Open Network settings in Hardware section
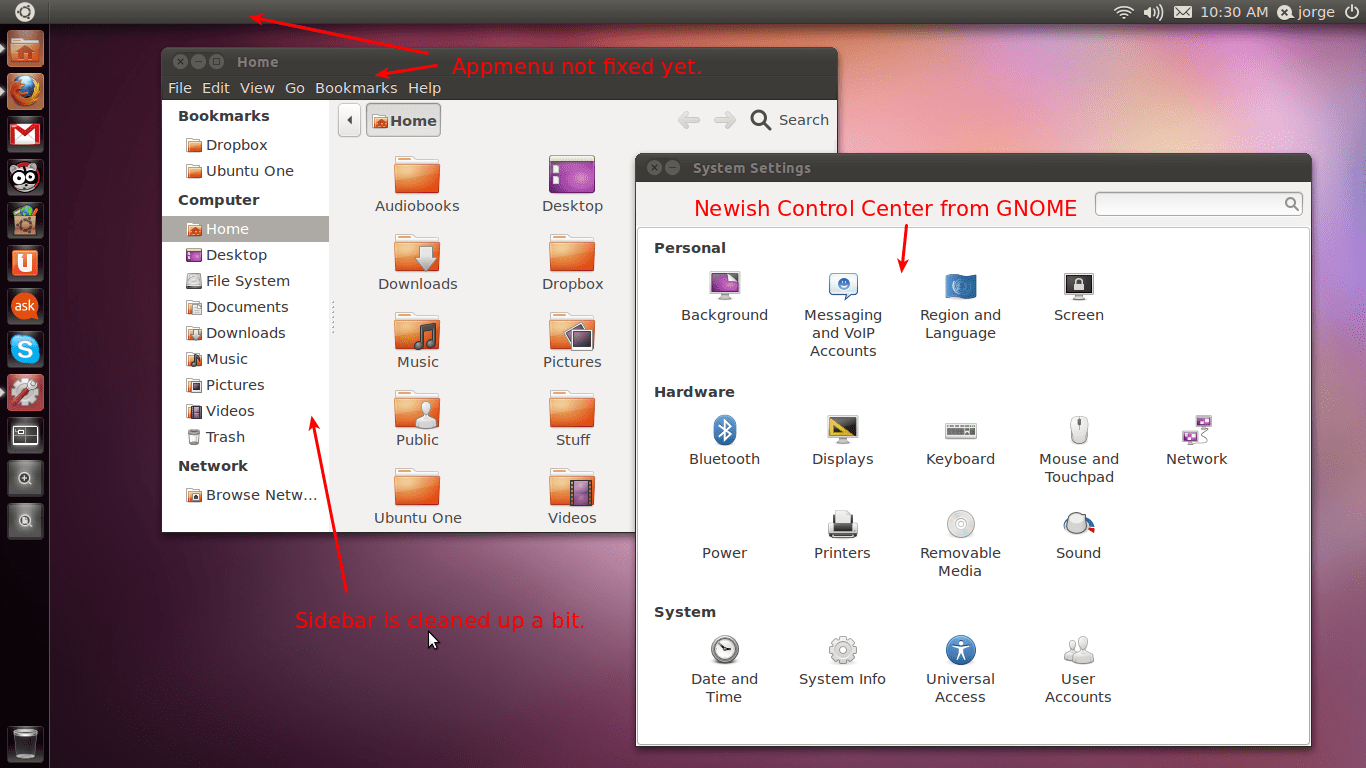Screen dimensions: 1366x768 tap(1196, 441)
